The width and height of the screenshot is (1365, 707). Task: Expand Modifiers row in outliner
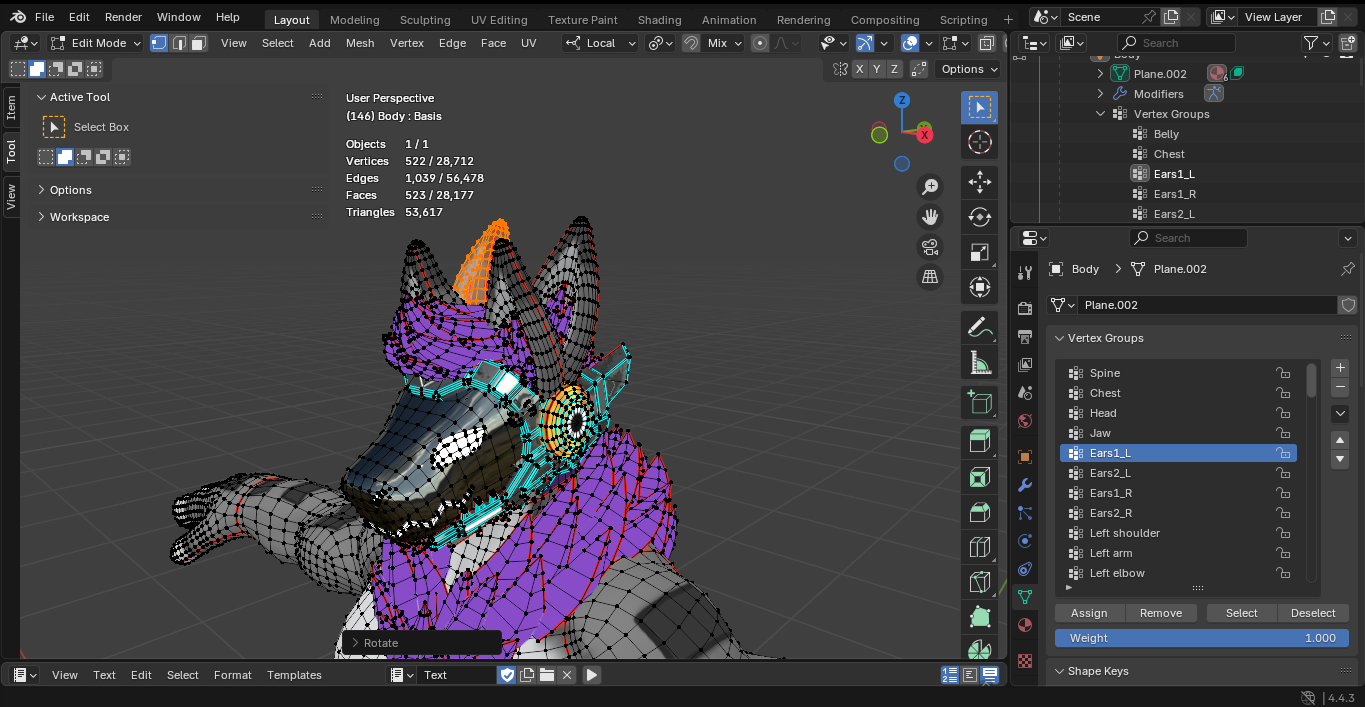[1100, 94]
